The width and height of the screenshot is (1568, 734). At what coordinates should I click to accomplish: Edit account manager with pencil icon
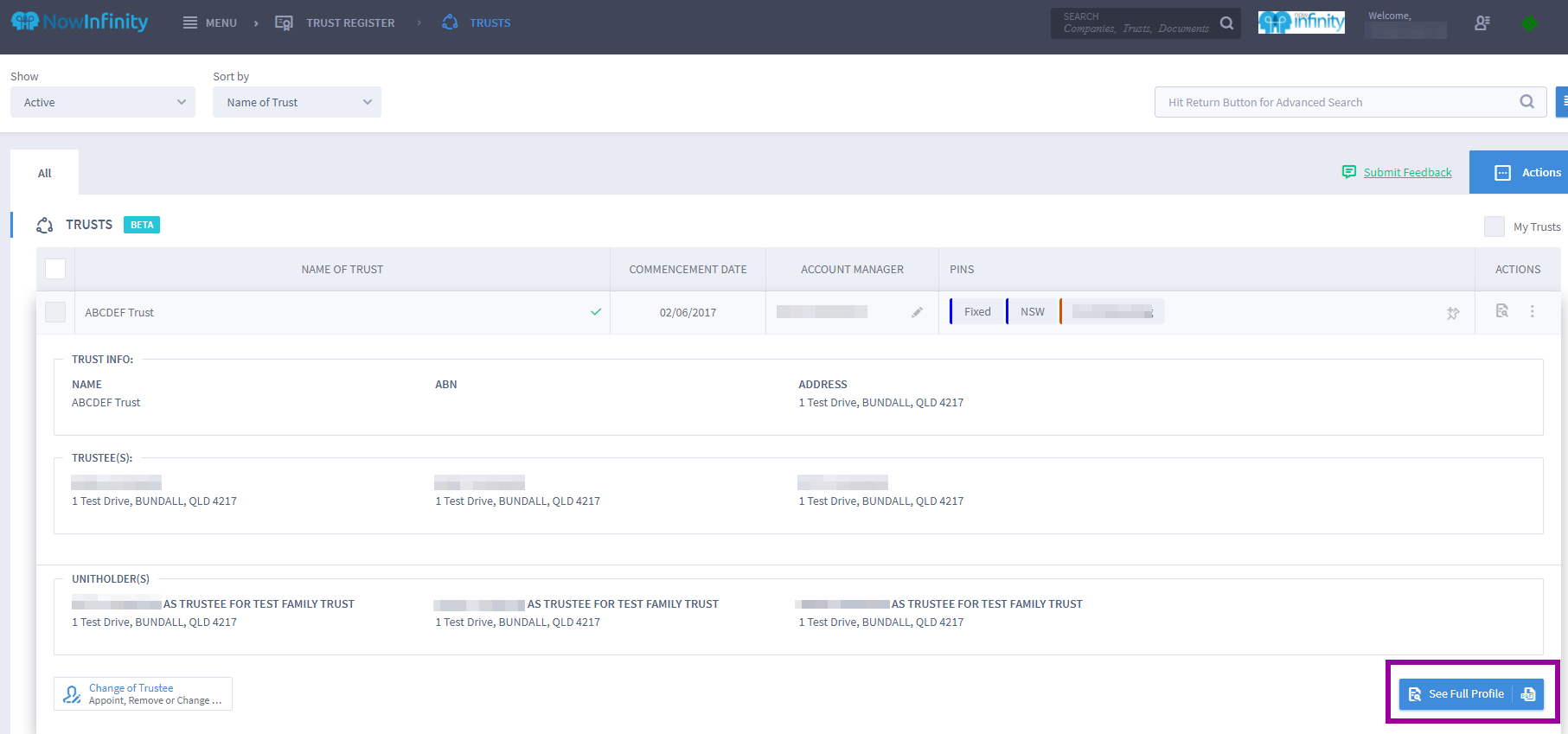917,312
